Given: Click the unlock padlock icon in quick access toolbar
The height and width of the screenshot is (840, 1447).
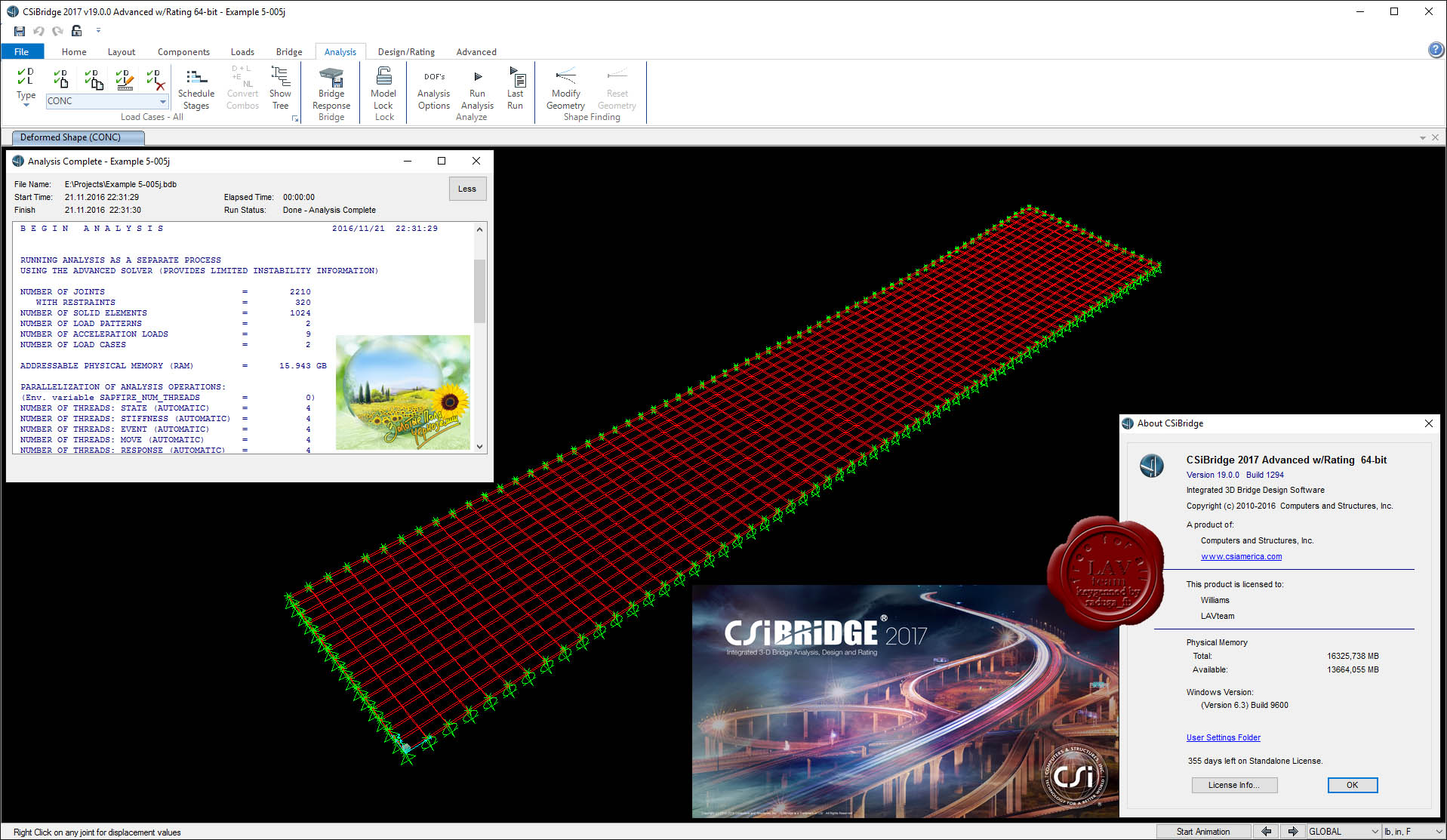Looking at the screenshot, I should pyautogui.click(x=76, y=31).
